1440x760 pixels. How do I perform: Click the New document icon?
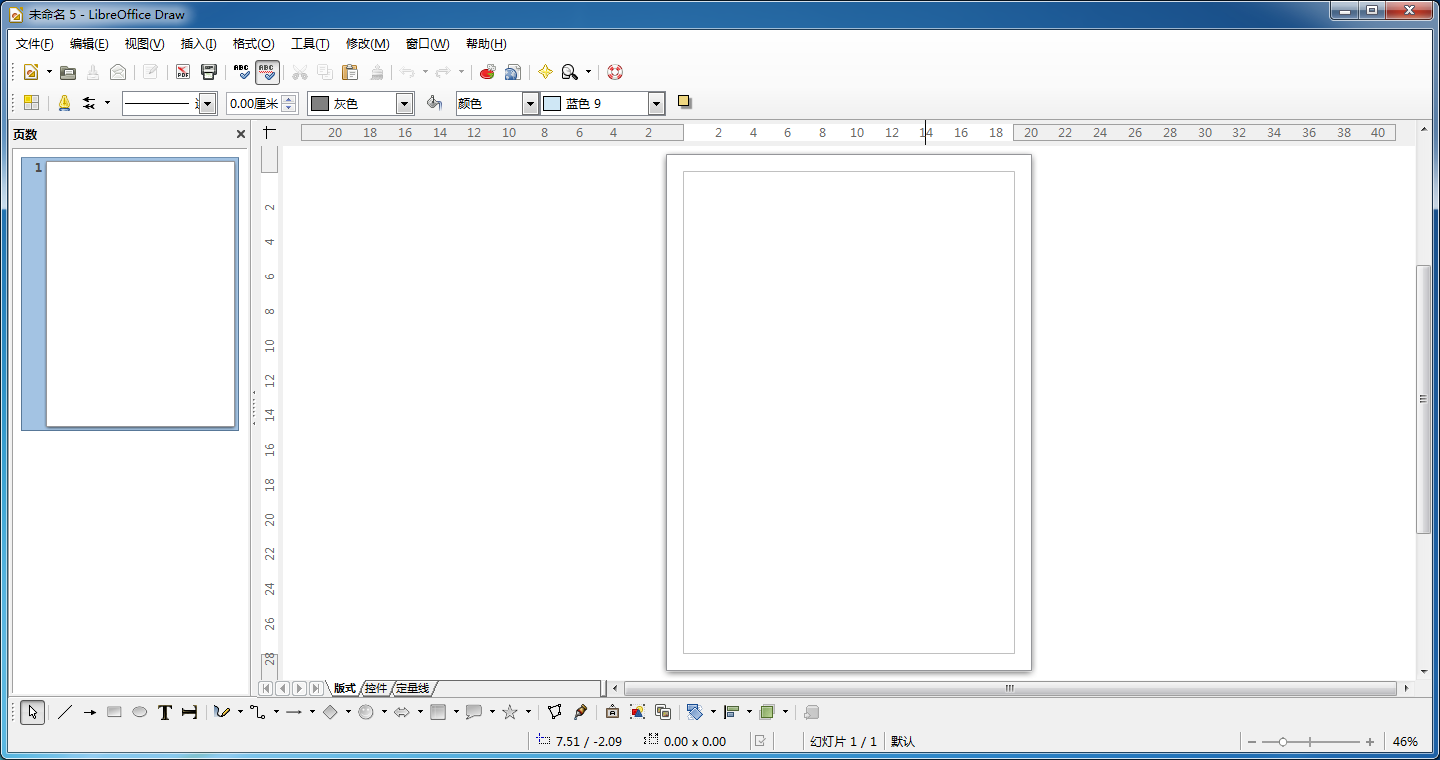[31, 72]
